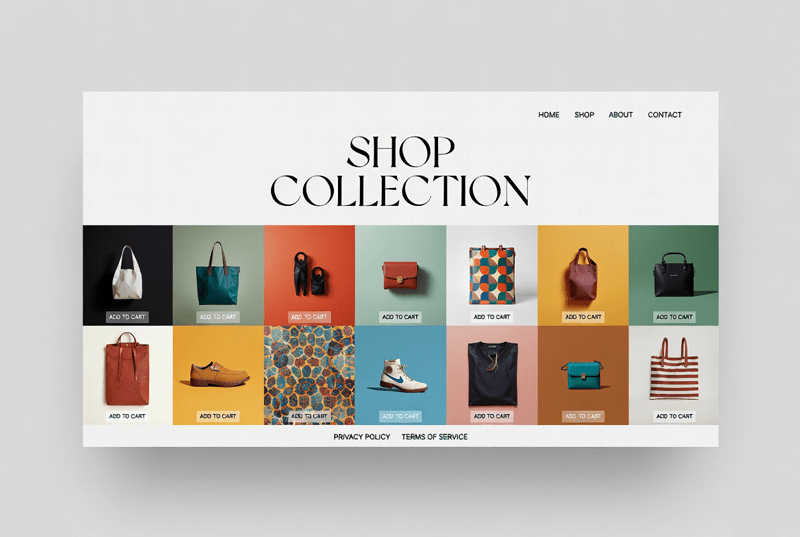This screenshot has height=537, width=800.
Task: Add the black t-shirt to cart
Action: [491, 416]
